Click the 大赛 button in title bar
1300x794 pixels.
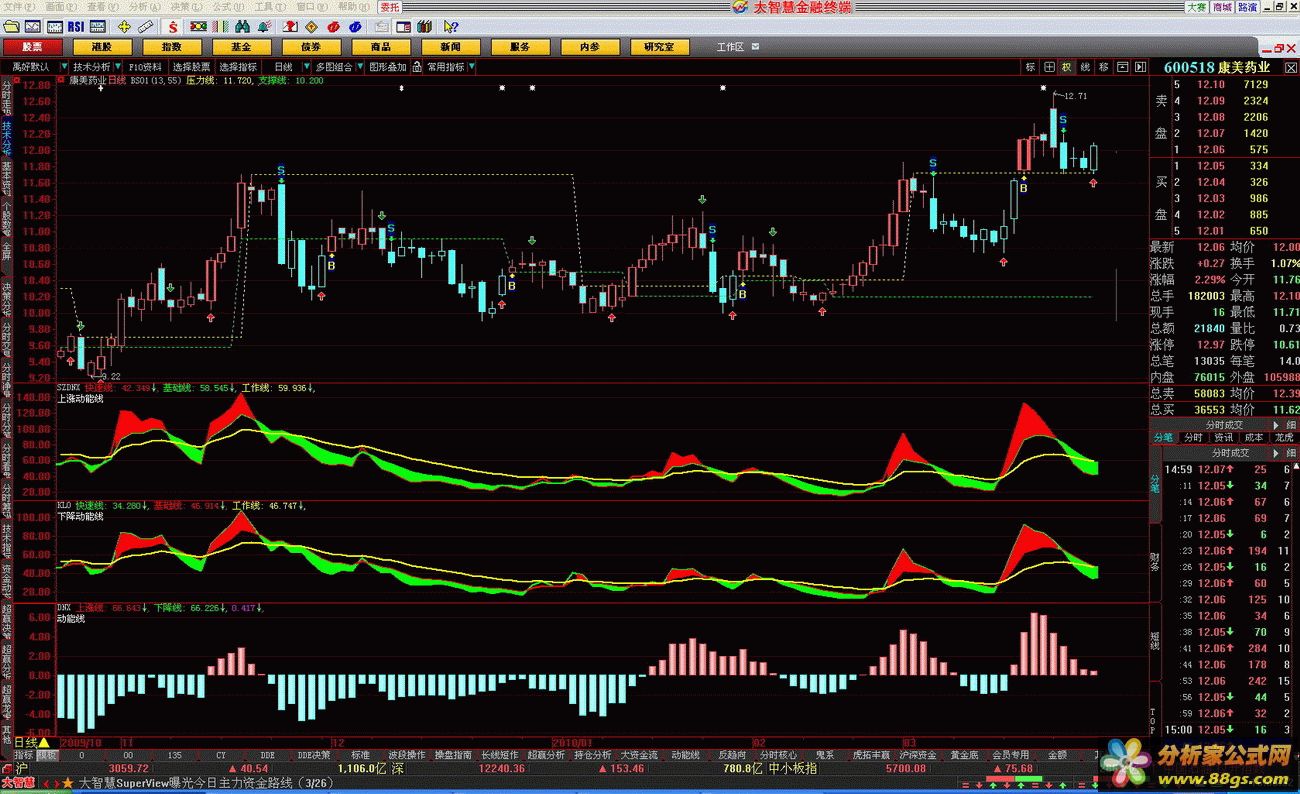coord(1196,7)
